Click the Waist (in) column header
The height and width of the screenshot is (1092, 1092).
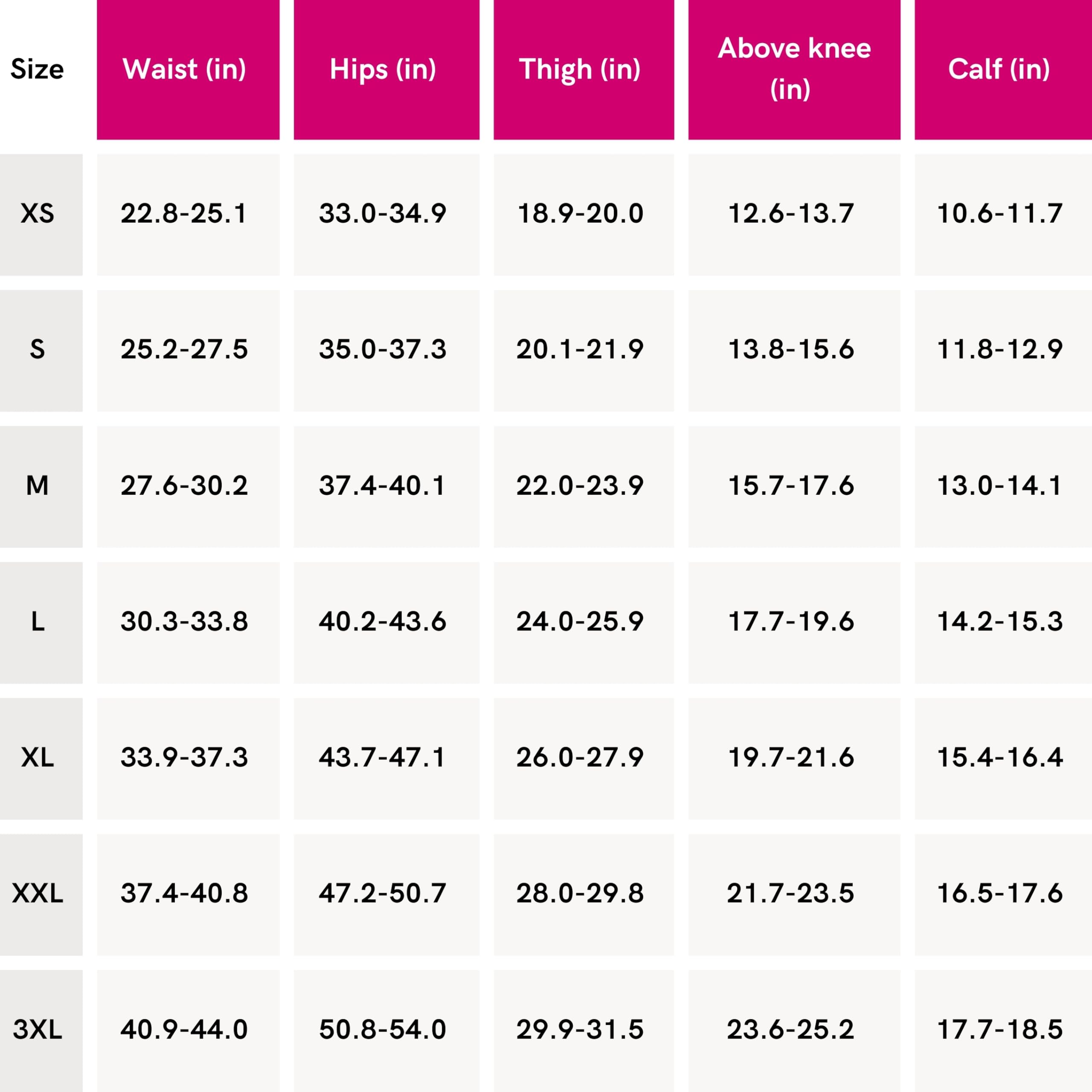pyautogui.click(x=188, y=70)
